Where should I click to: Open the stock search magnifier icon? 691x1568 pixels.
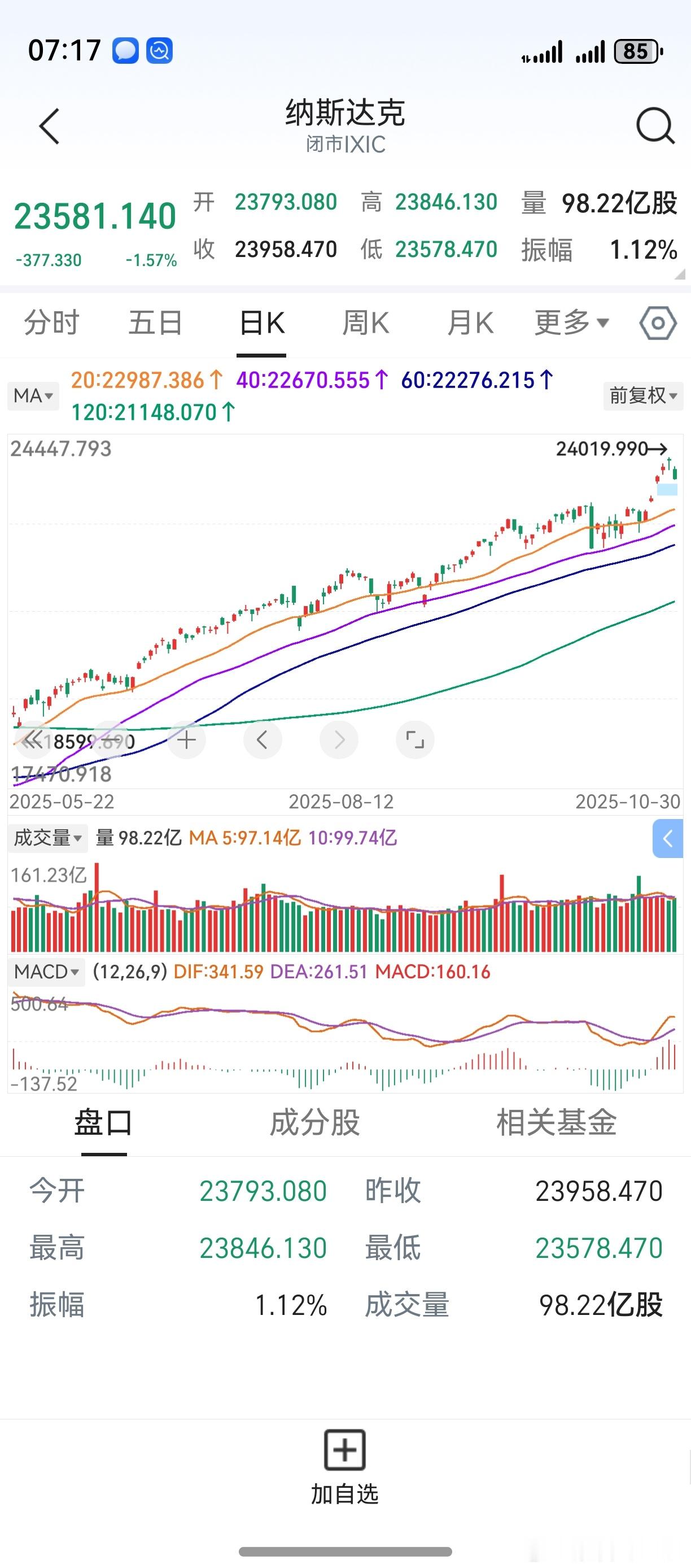pos(653,126)
